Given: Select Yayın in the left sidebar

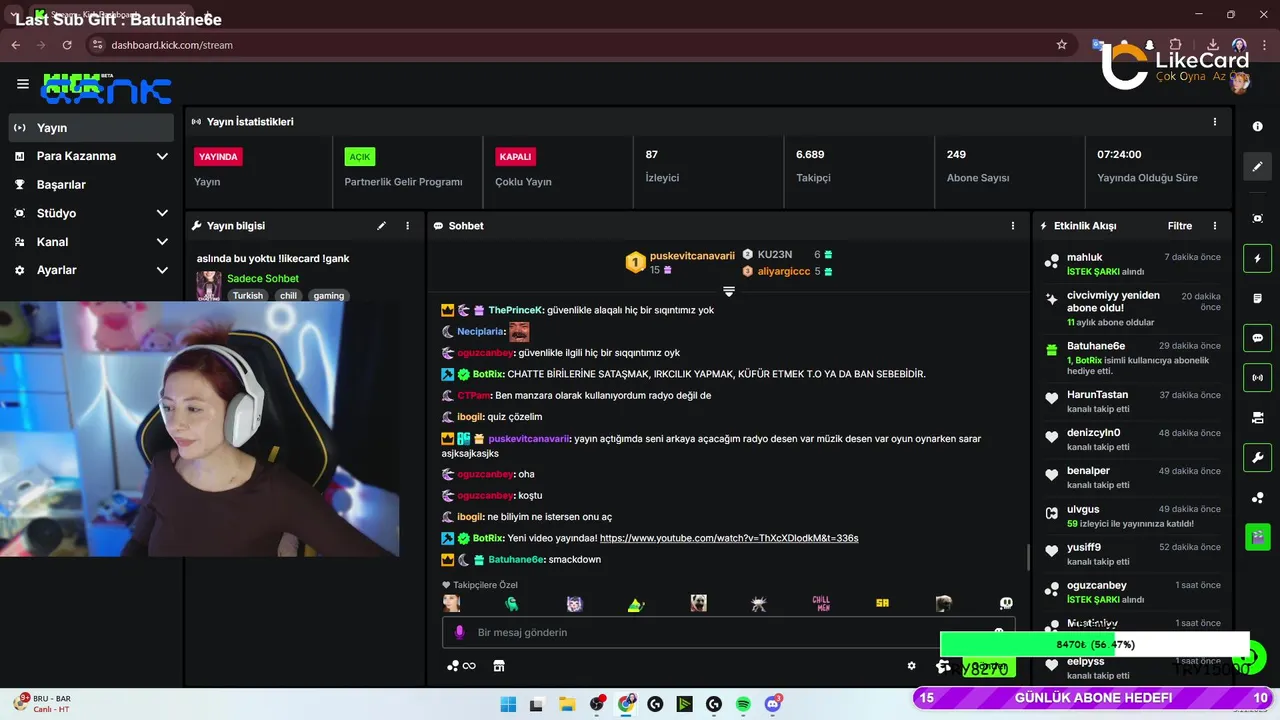Looking at the screenshot, I should pos(91,128).
